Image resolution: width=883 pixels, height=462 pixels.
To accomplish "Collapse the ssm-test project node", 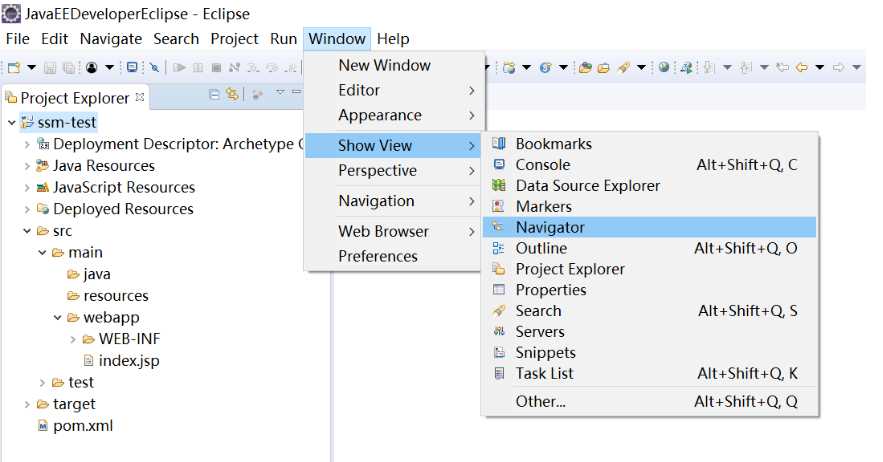I will (12, 122).
